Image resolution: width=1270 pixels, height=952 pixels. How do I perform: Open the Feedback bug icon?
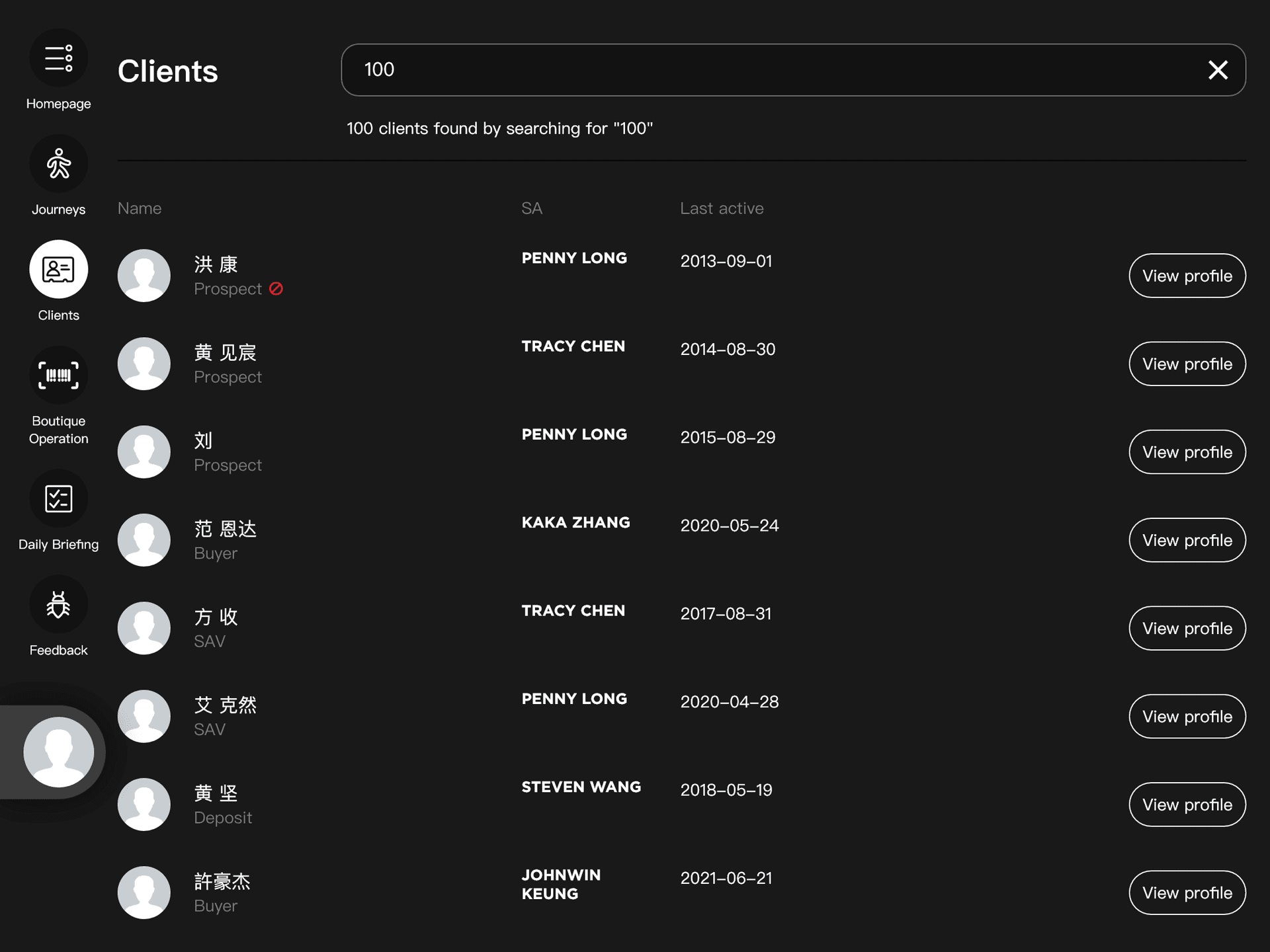[58, 604]
